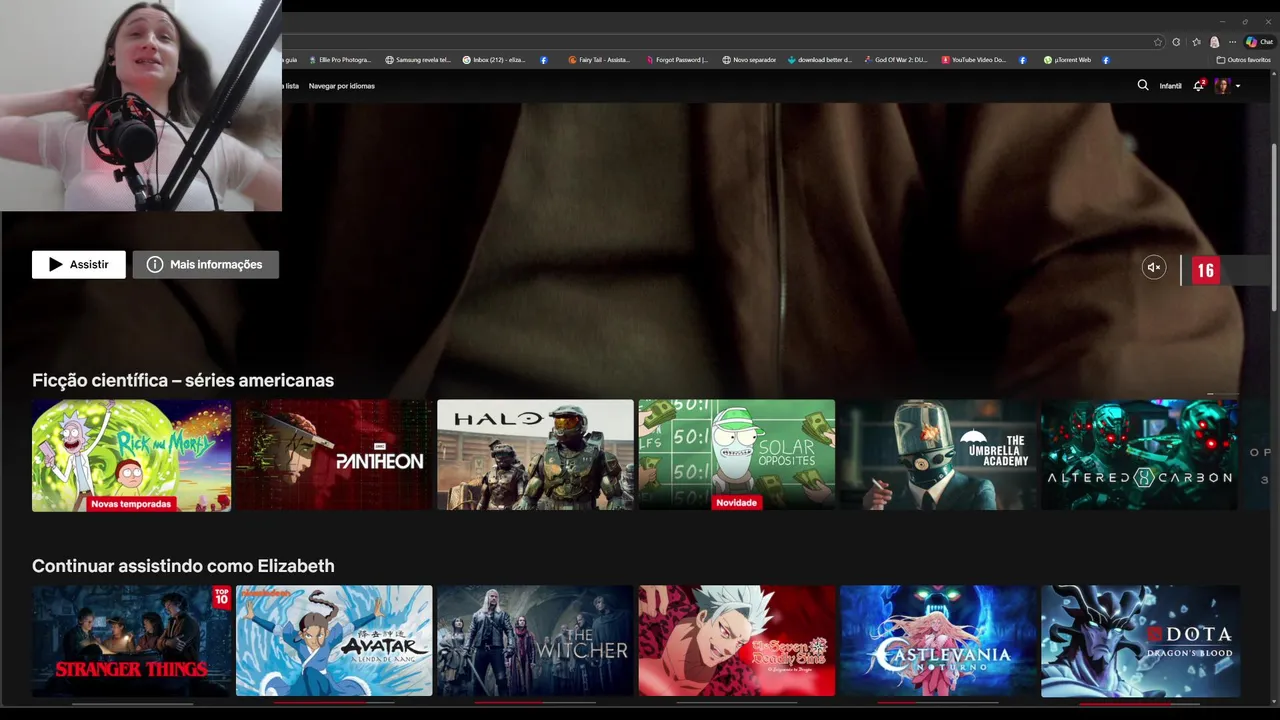1280x720 pixels.
Task: Open the Pantheon series card
Action: coord(334,455)
